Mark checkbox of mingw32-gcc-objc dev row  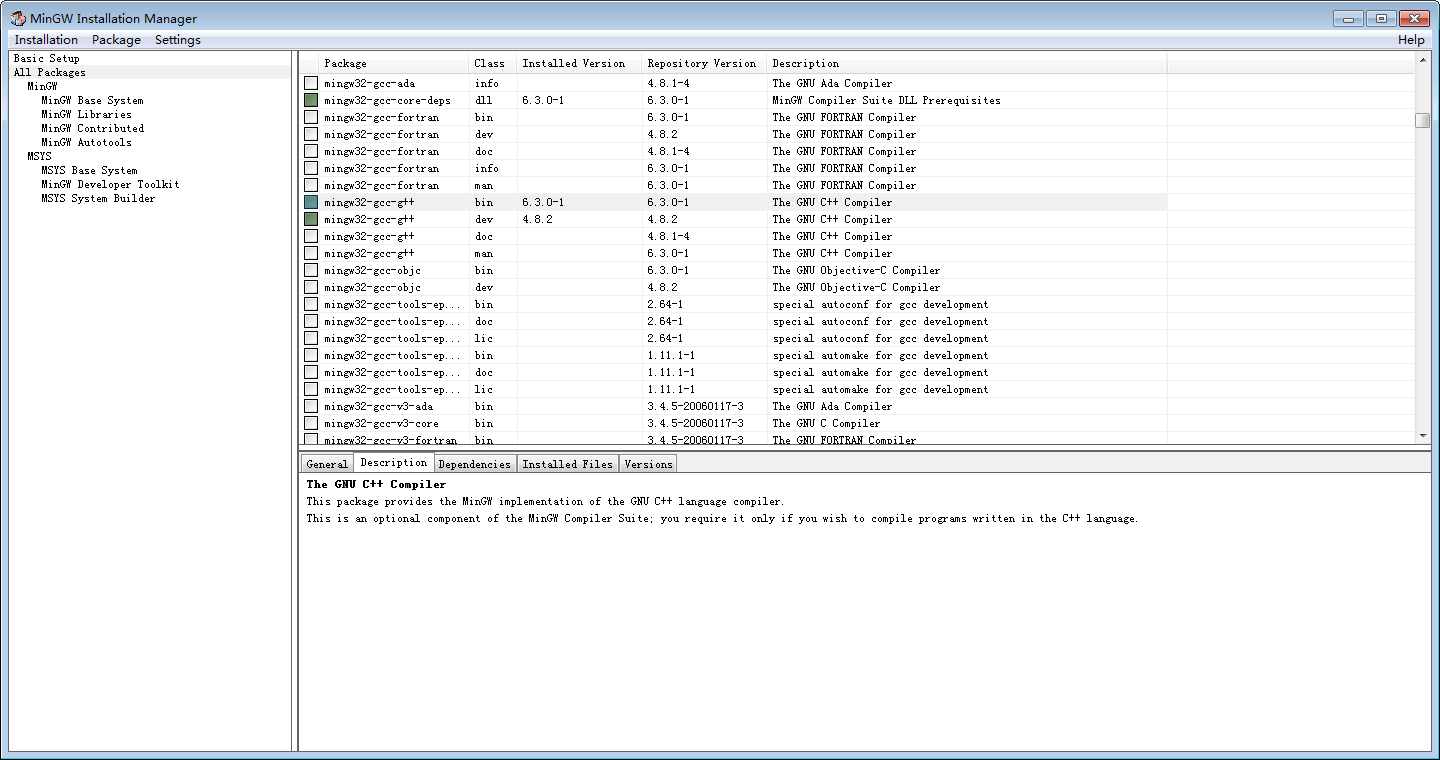pos(311,287)
